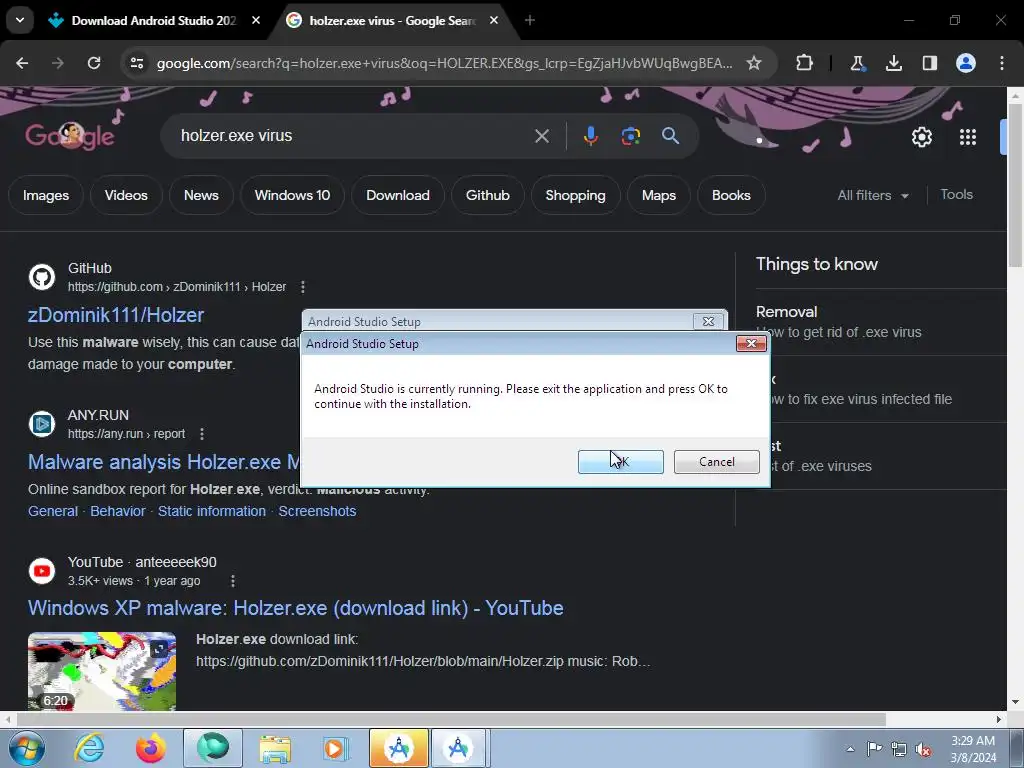Viewport: 1024px width, 768px height.
Task: Open search Tools
Action: (956, 195)
